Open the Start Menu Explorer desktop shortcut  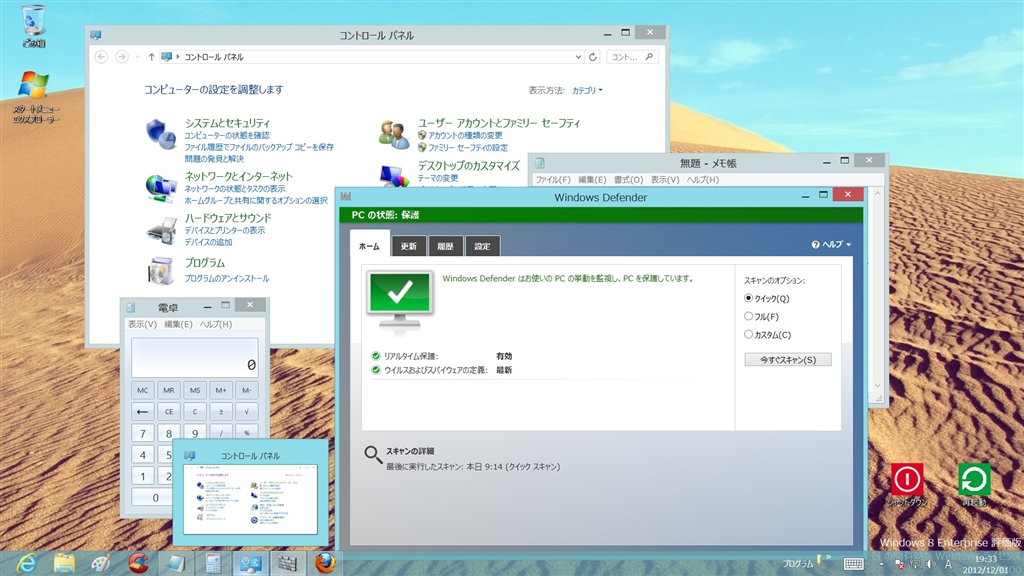pyautogui.click(x=34, y=97)
